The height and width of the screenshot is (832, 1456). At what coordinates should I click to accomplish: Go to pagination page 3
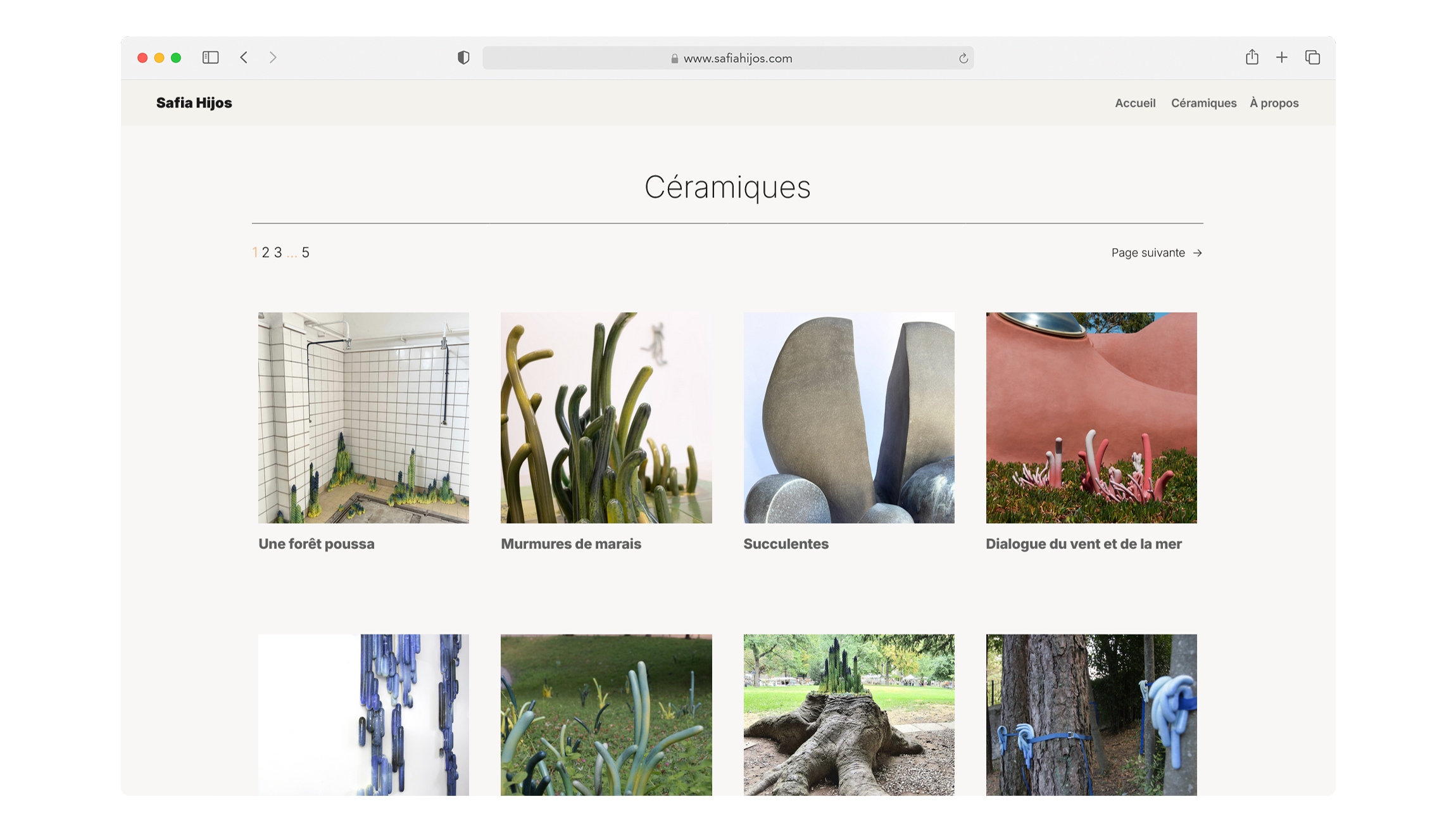point(278,253)
